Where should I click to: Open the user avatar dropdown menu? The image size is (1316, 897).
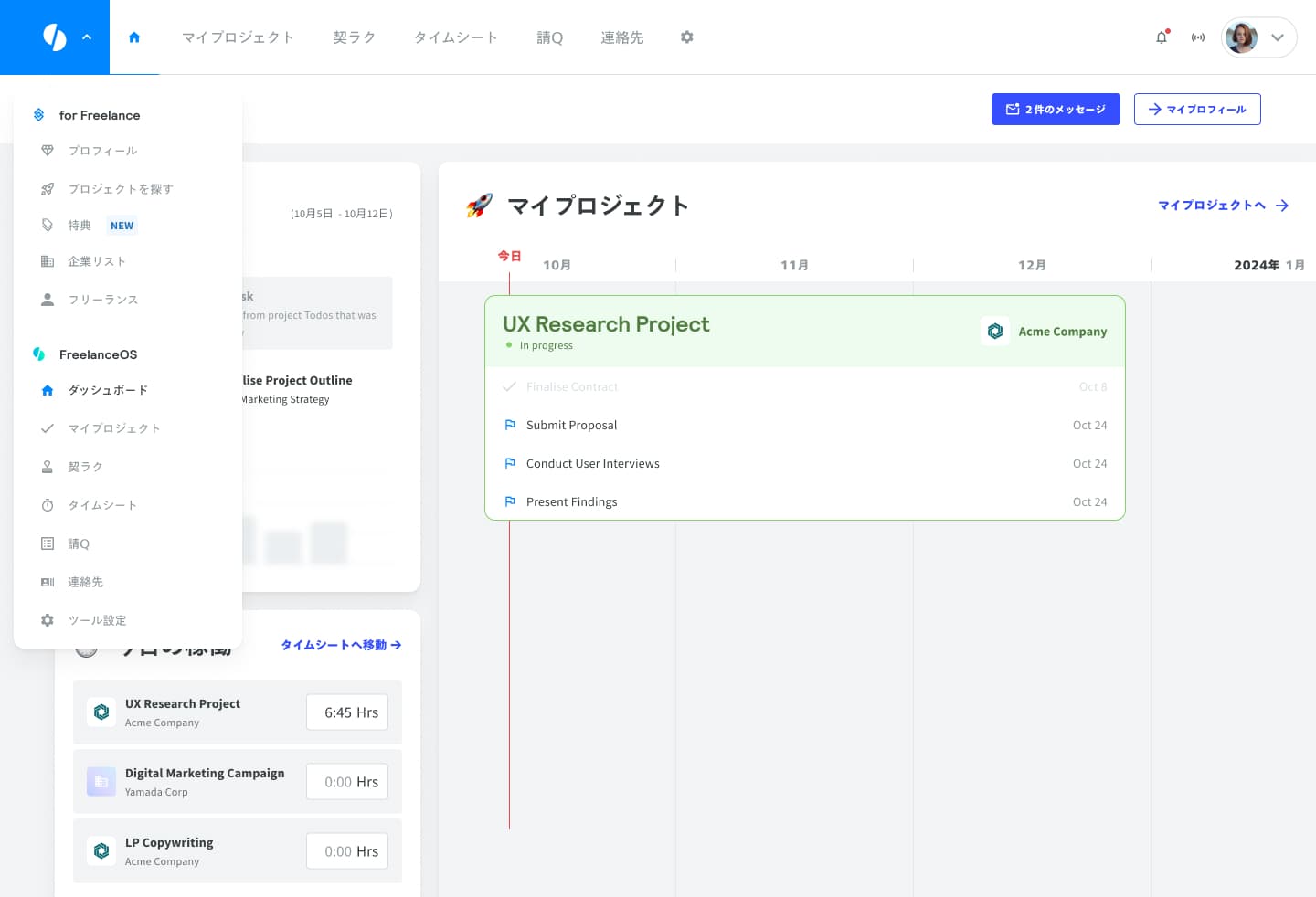(1241, 37)
